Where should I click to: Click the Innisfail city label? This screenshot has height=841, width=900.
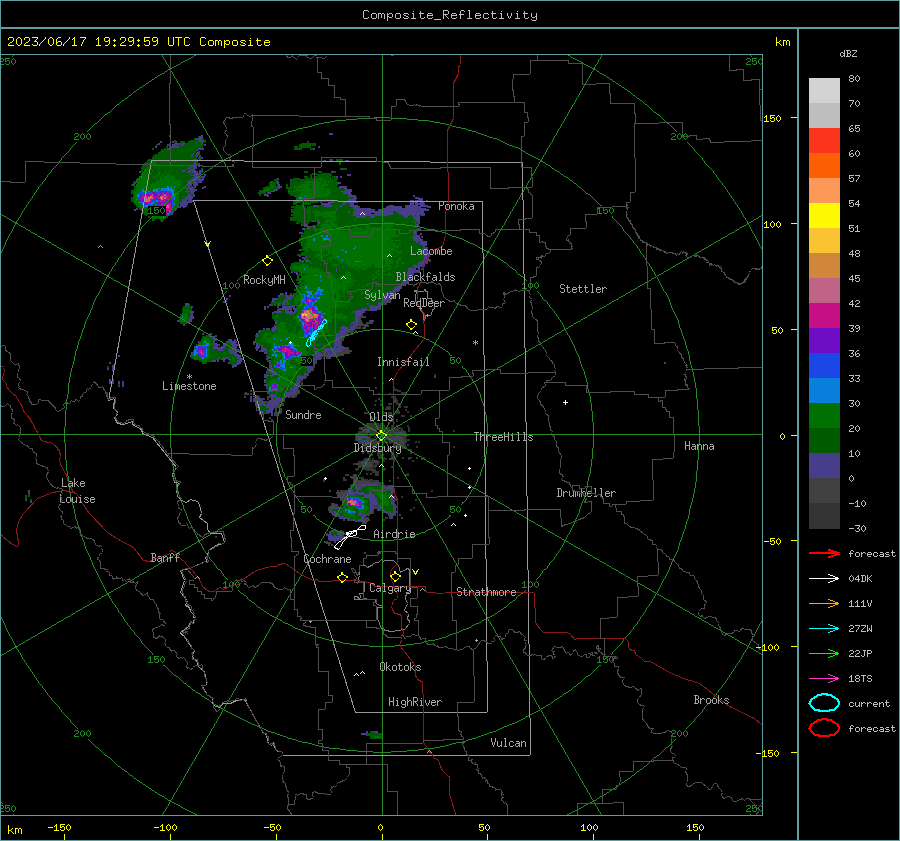(x=403, y=362)
